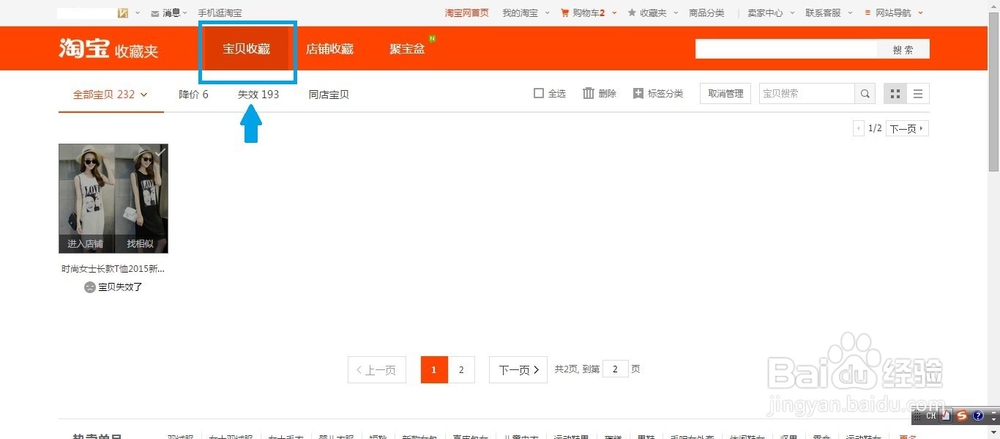Image resolution: width=1000 pixels, height=439 pixels.
Task: Switch to list view layout
Action: point(918,94)
